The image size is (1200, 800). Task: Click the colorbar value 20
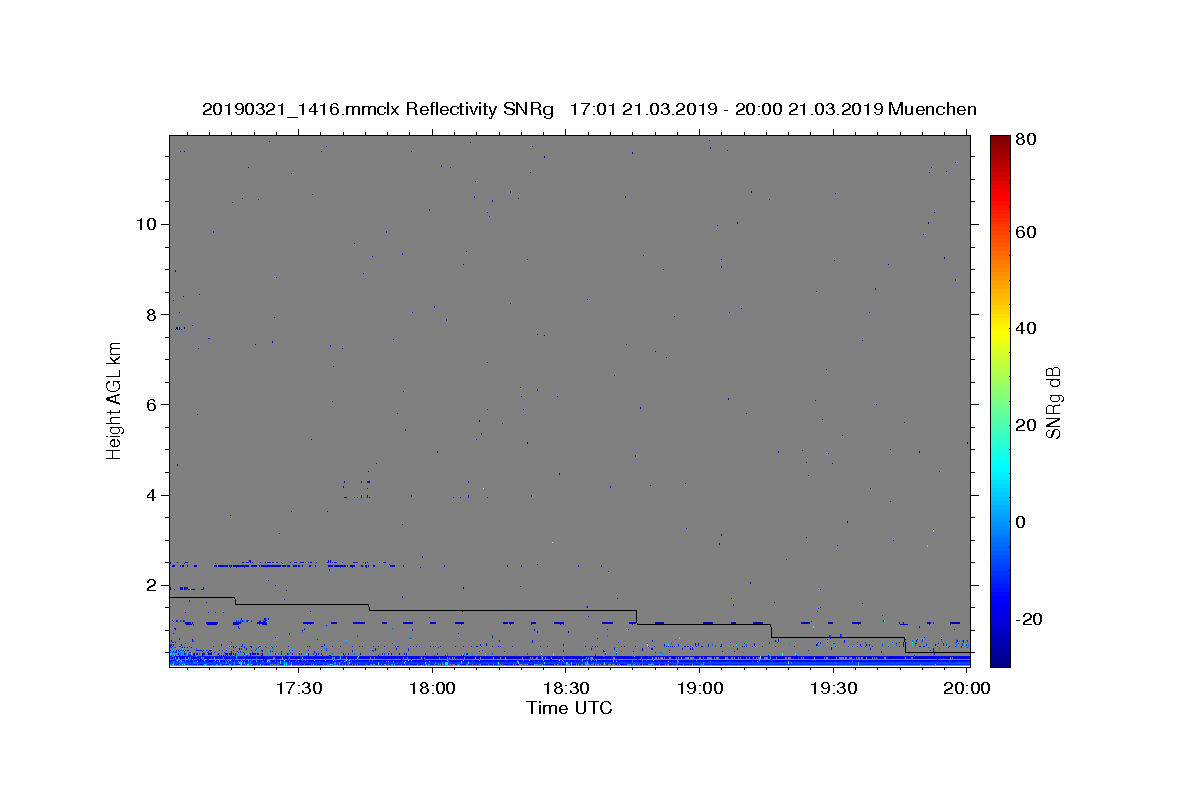click(1025, 425)
